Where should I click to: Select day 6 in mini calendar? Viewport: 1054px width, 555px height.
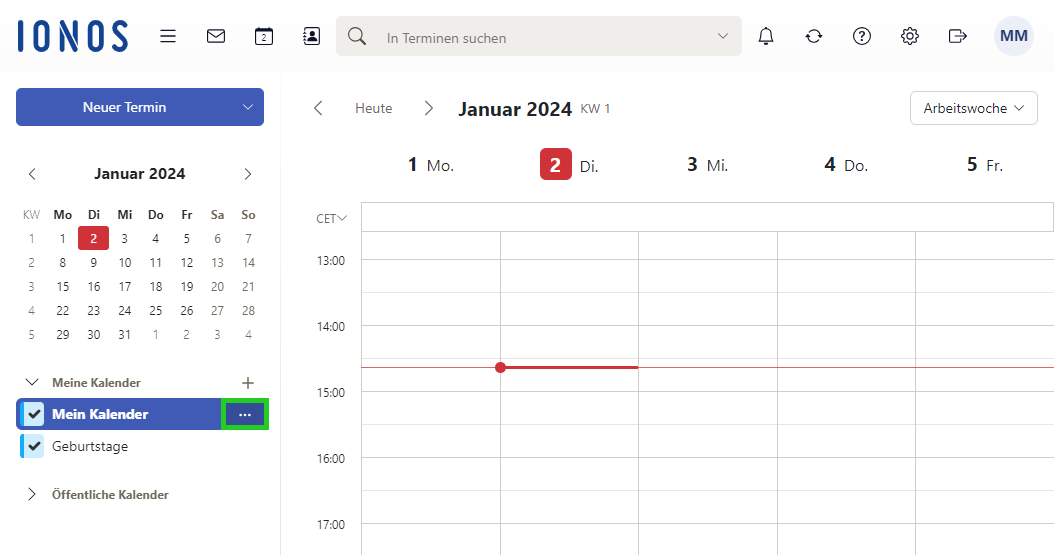(x=217, y=239)
